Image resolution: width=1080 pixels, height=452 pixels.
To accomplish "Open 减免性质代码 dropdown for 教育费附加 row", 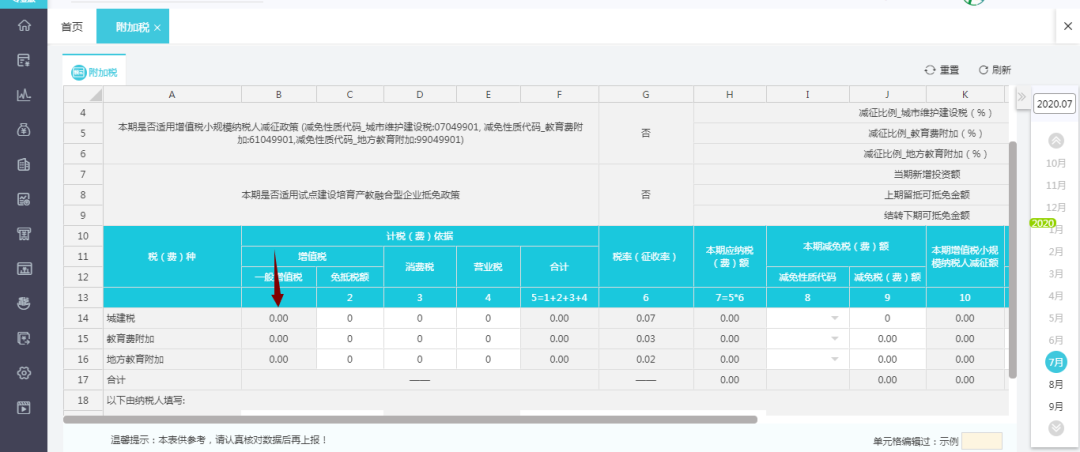I will (x=834, y=339).
